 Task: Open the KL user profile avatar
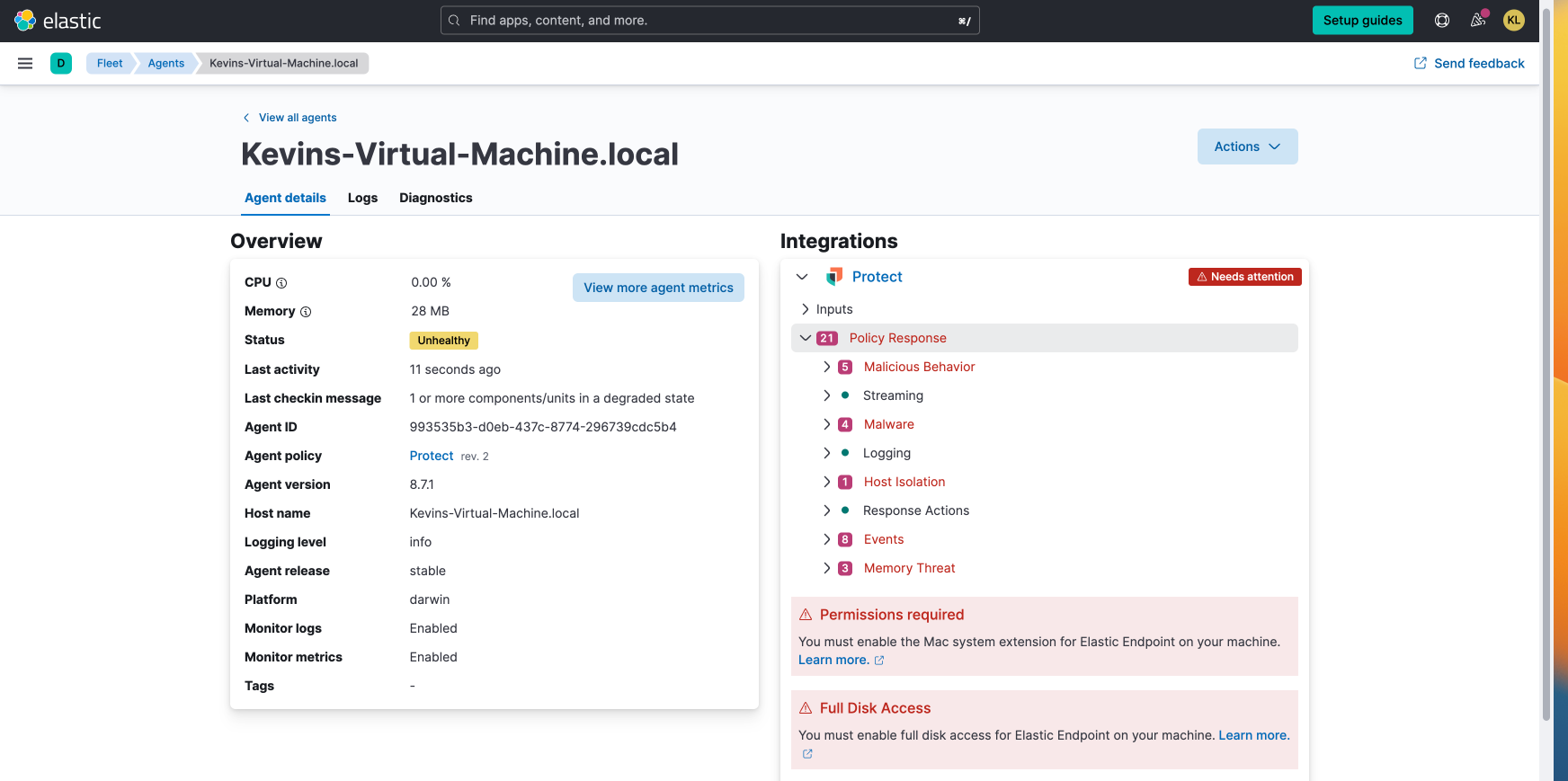[x=1514, y=21]
